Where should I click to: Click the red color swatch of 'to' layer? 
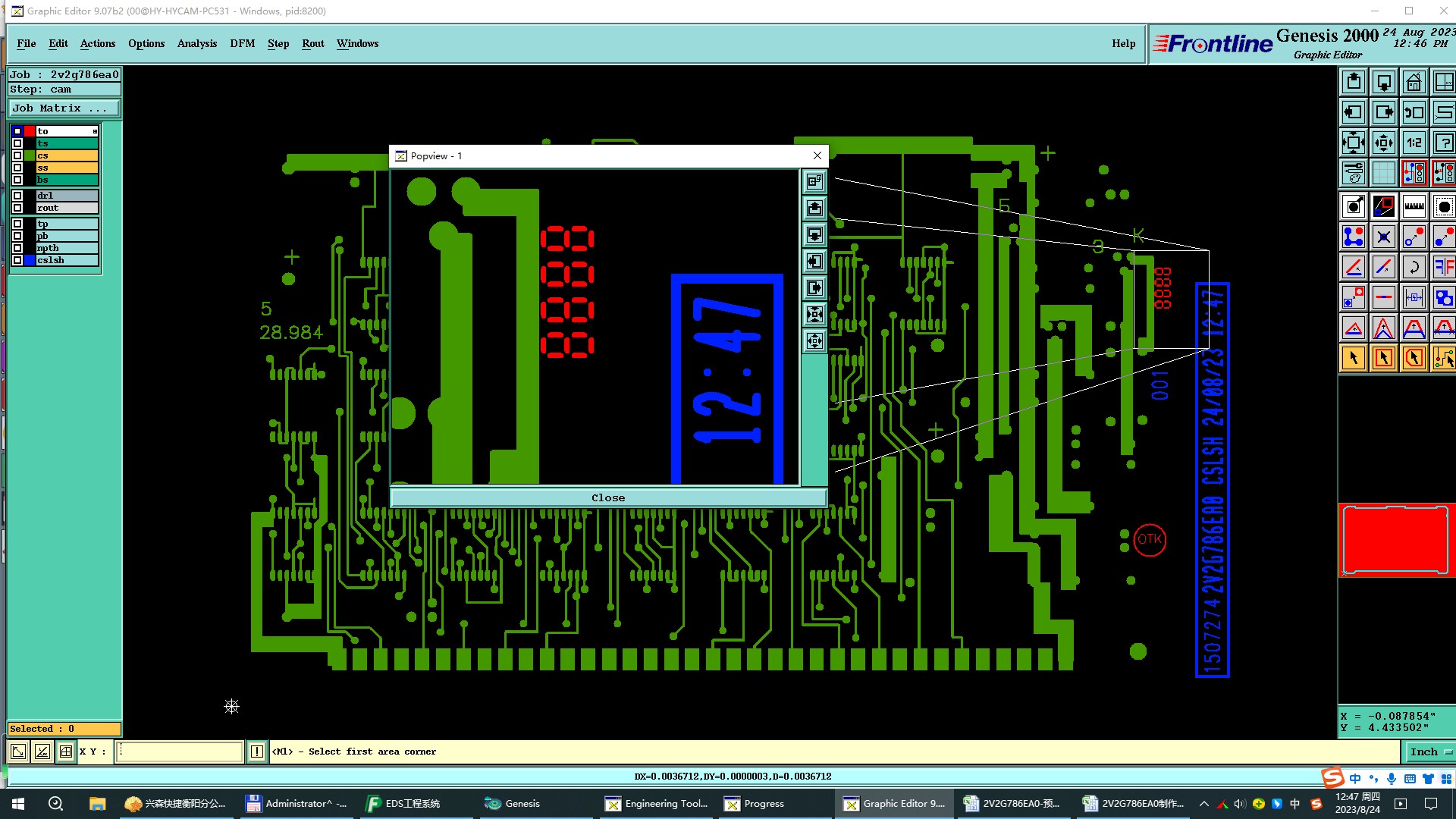30,131
